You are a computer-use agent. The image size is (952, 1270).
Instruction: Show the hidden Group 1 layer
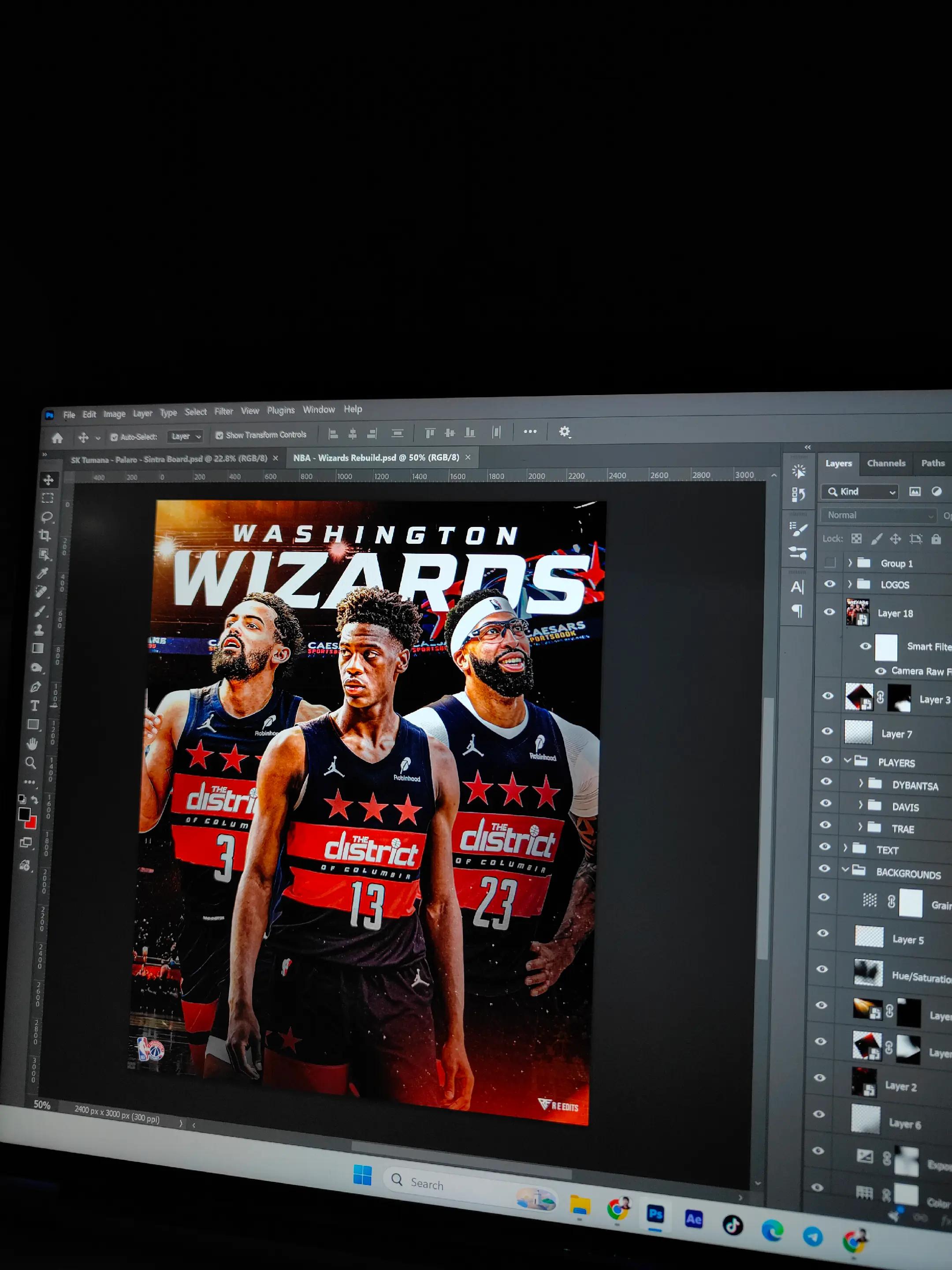pyautogui.click(x=830, y=563)
